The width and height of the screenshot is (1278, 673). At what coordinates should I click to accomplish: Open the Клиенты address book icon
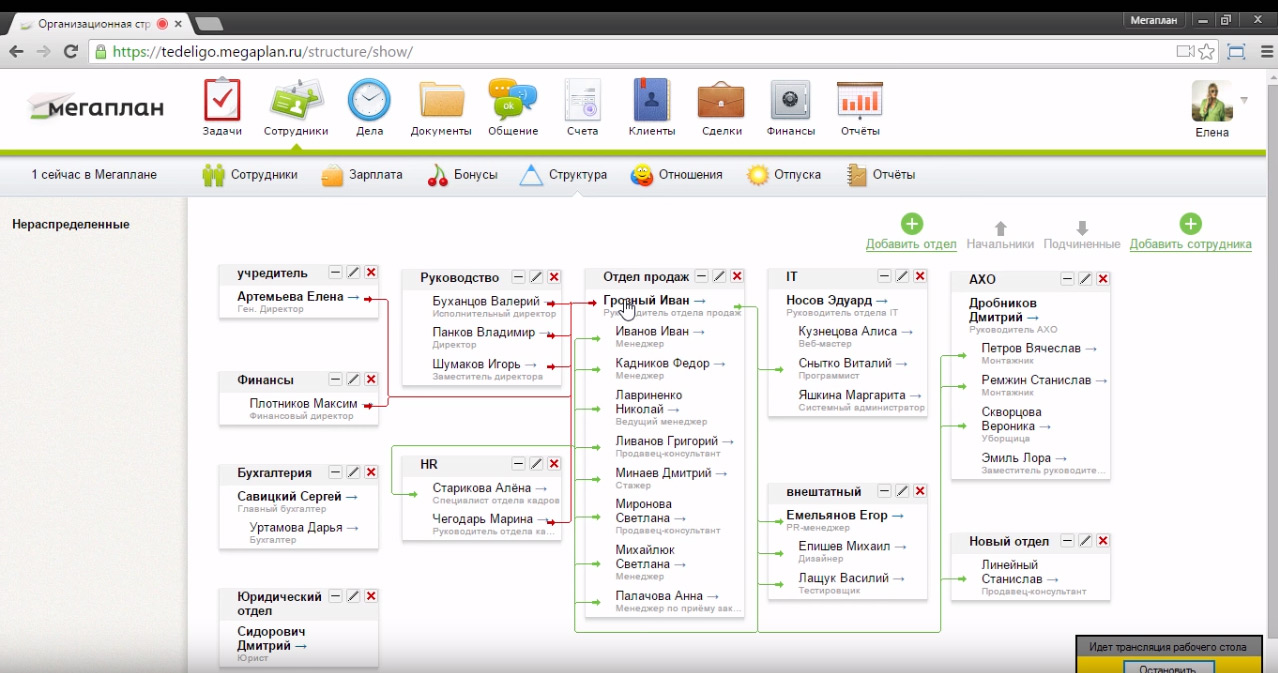(651, 101)
